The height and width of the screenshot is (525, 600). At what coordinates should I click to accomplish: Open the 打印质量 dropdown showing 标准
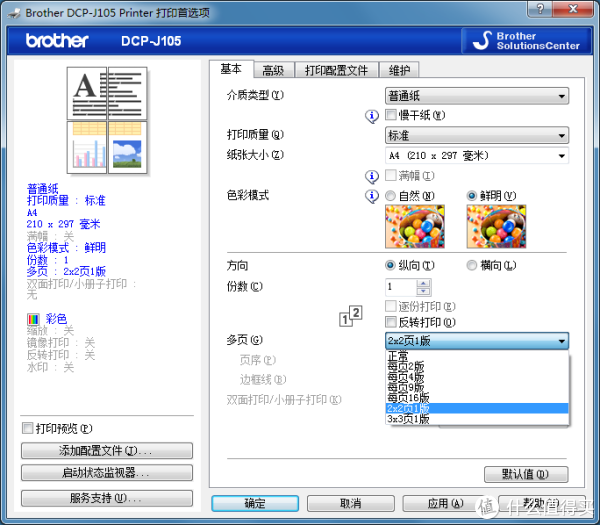coord(477,135)
